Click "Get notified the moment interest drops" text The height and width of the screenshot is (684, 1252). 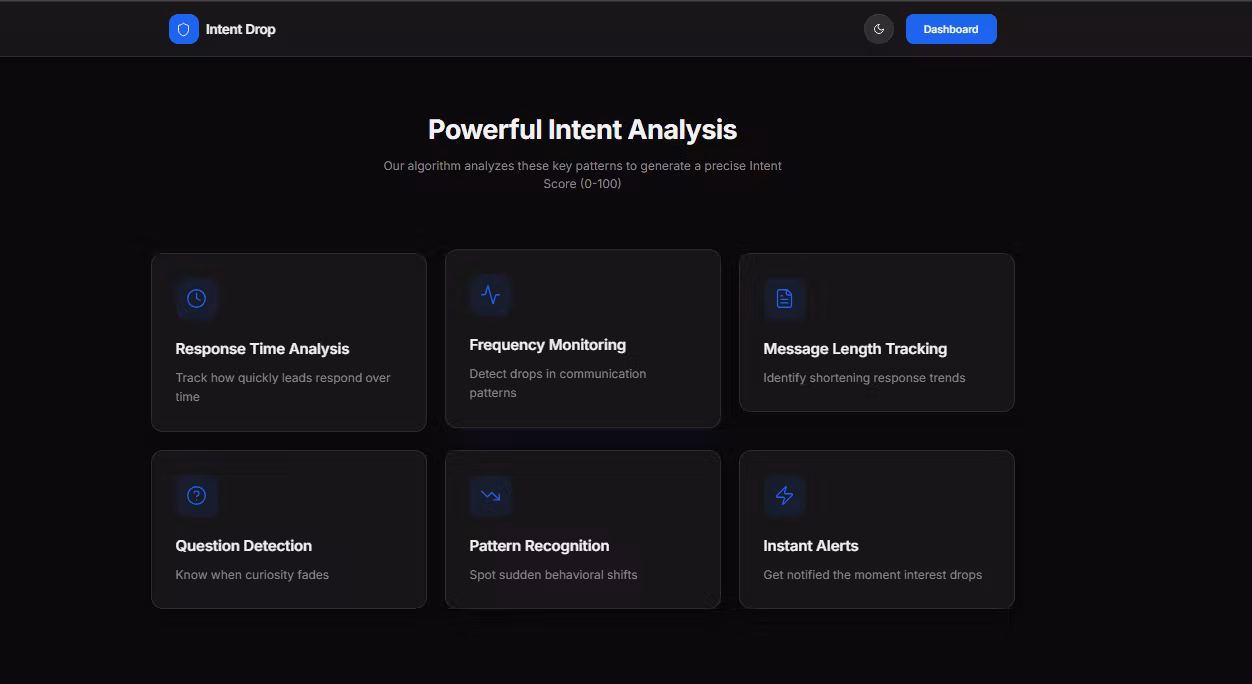(872, 575)
